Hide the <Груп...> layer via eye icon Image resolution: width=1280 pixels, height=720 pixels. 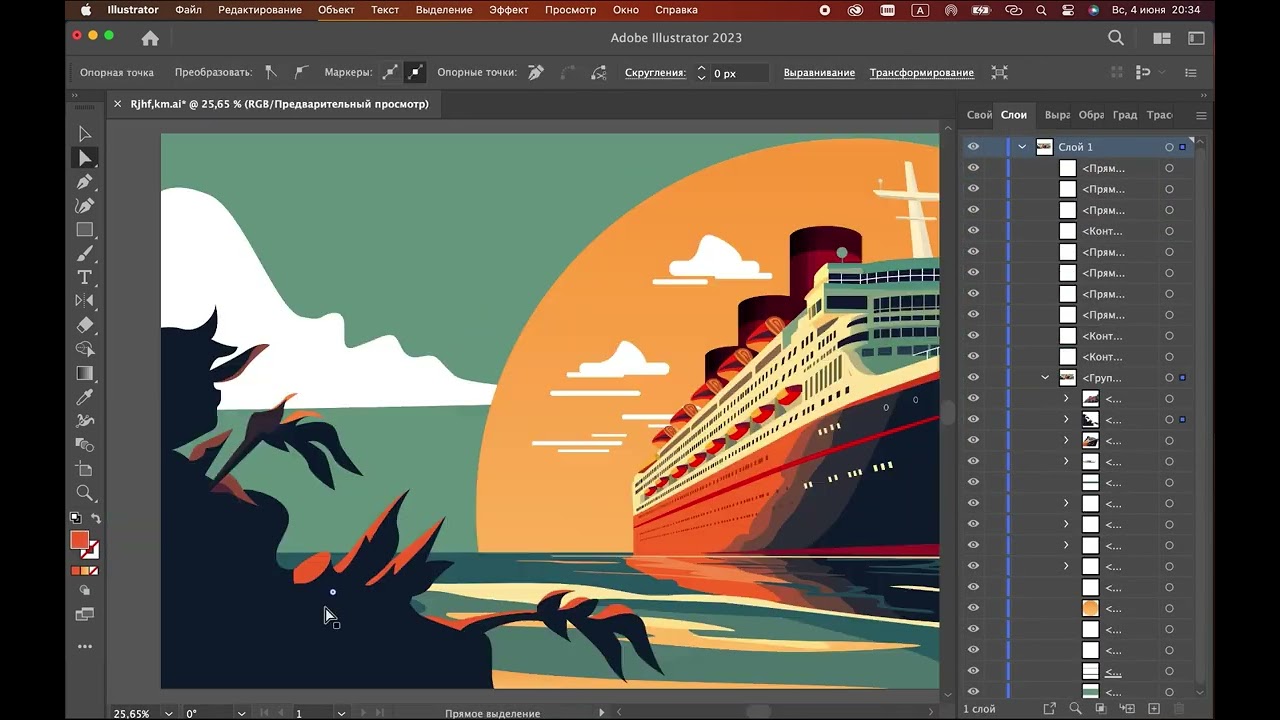[x=973, y=378]
